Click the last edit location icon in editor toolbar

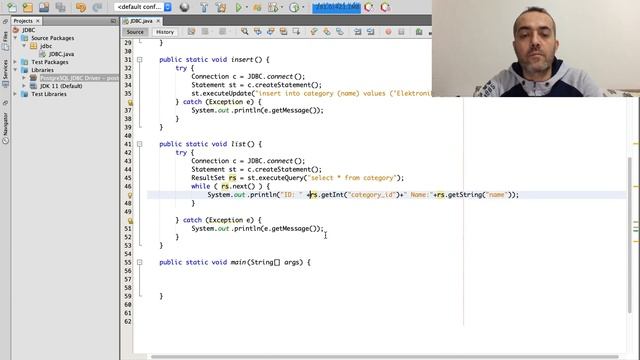point(191,31)
